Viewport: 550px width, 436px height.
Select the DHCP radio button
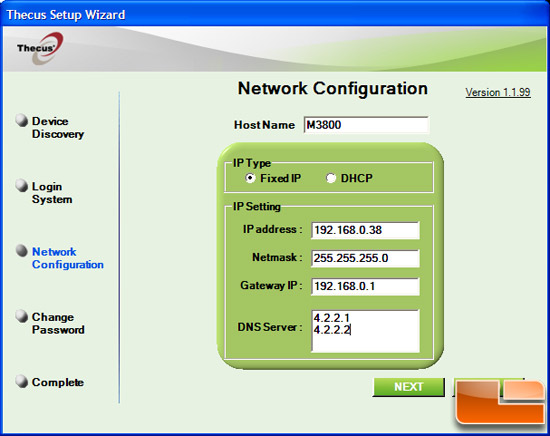click(x=331, y=178)
